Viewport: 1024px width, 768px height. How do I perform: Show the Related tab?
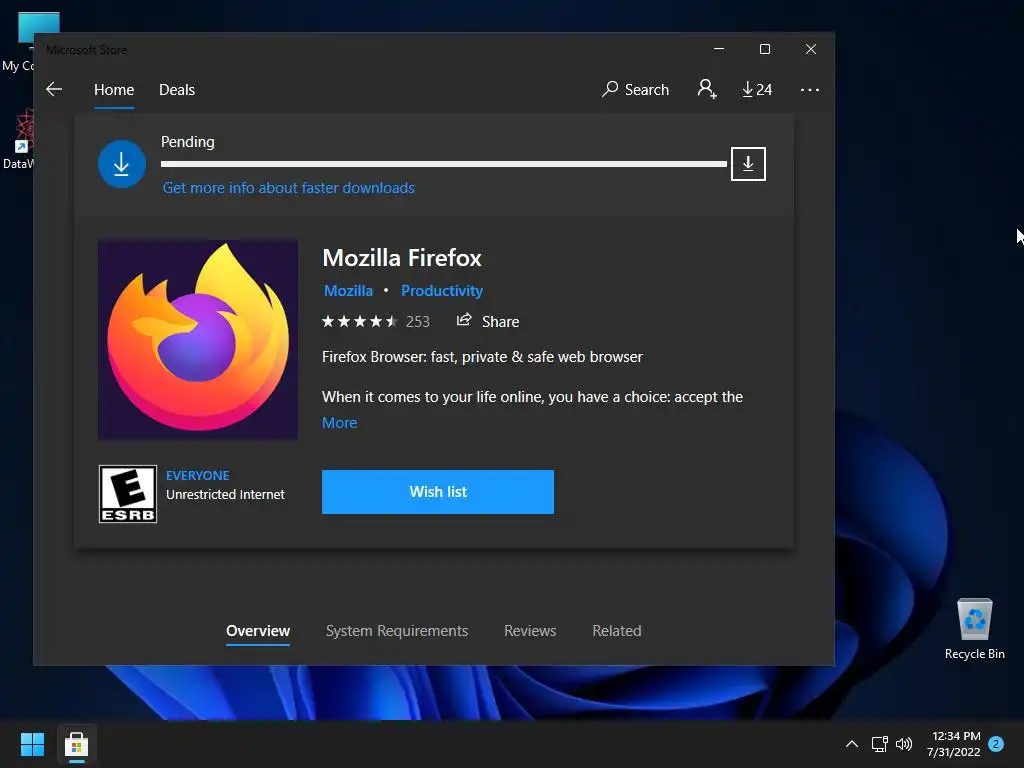[x=616, y=631]
